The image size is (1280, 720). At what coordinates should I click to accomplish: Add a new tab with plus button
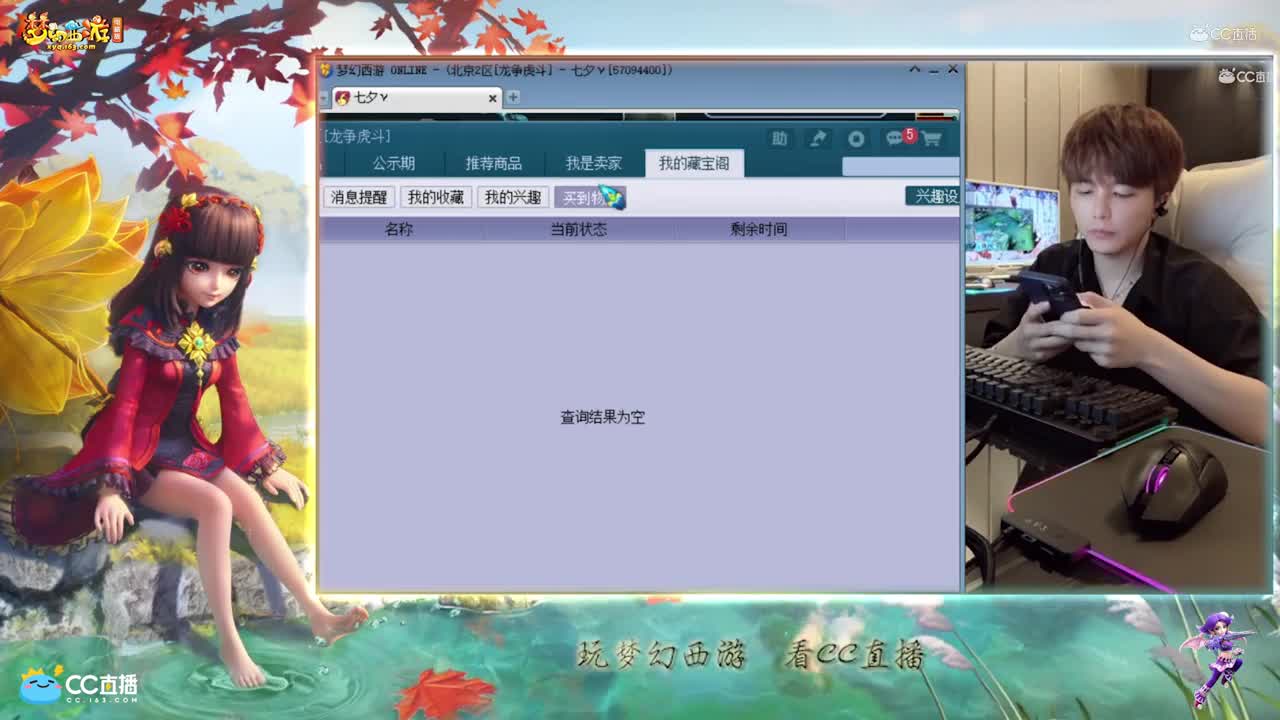point(513,97)
